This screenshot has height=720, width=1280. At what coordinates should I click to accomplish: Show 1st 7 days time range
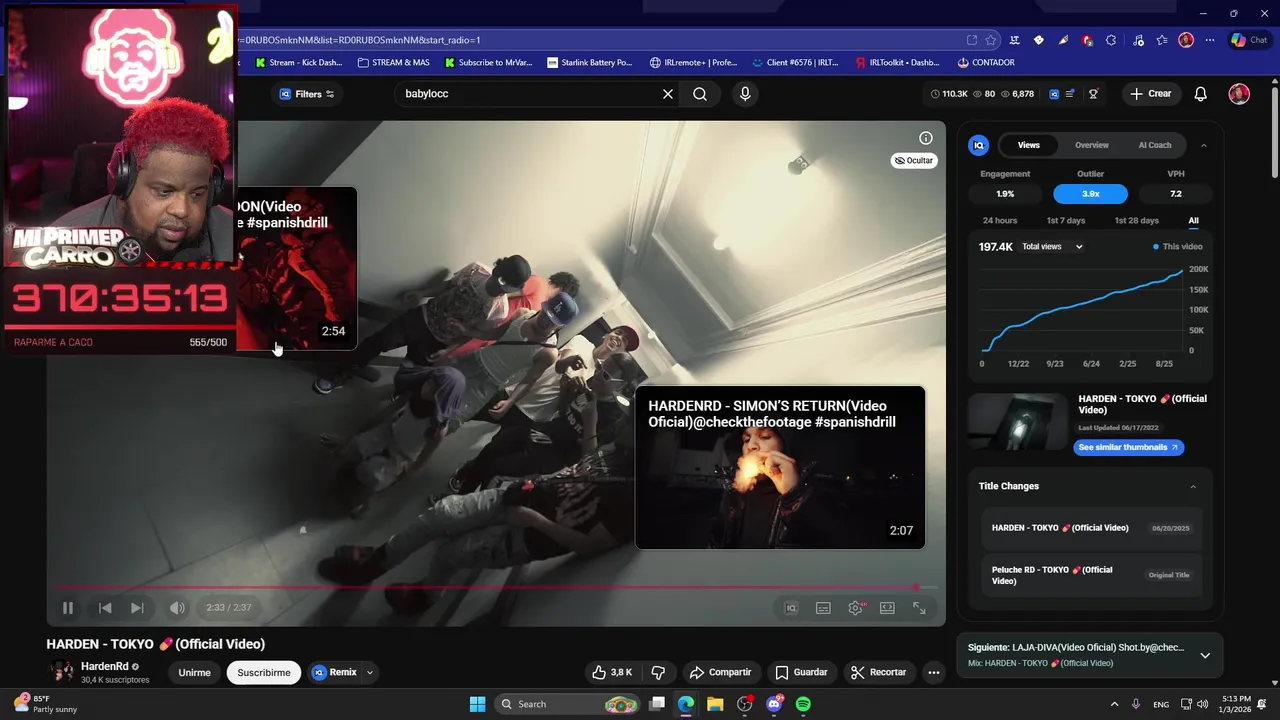pyautogui.click(x=1066, y=220)
